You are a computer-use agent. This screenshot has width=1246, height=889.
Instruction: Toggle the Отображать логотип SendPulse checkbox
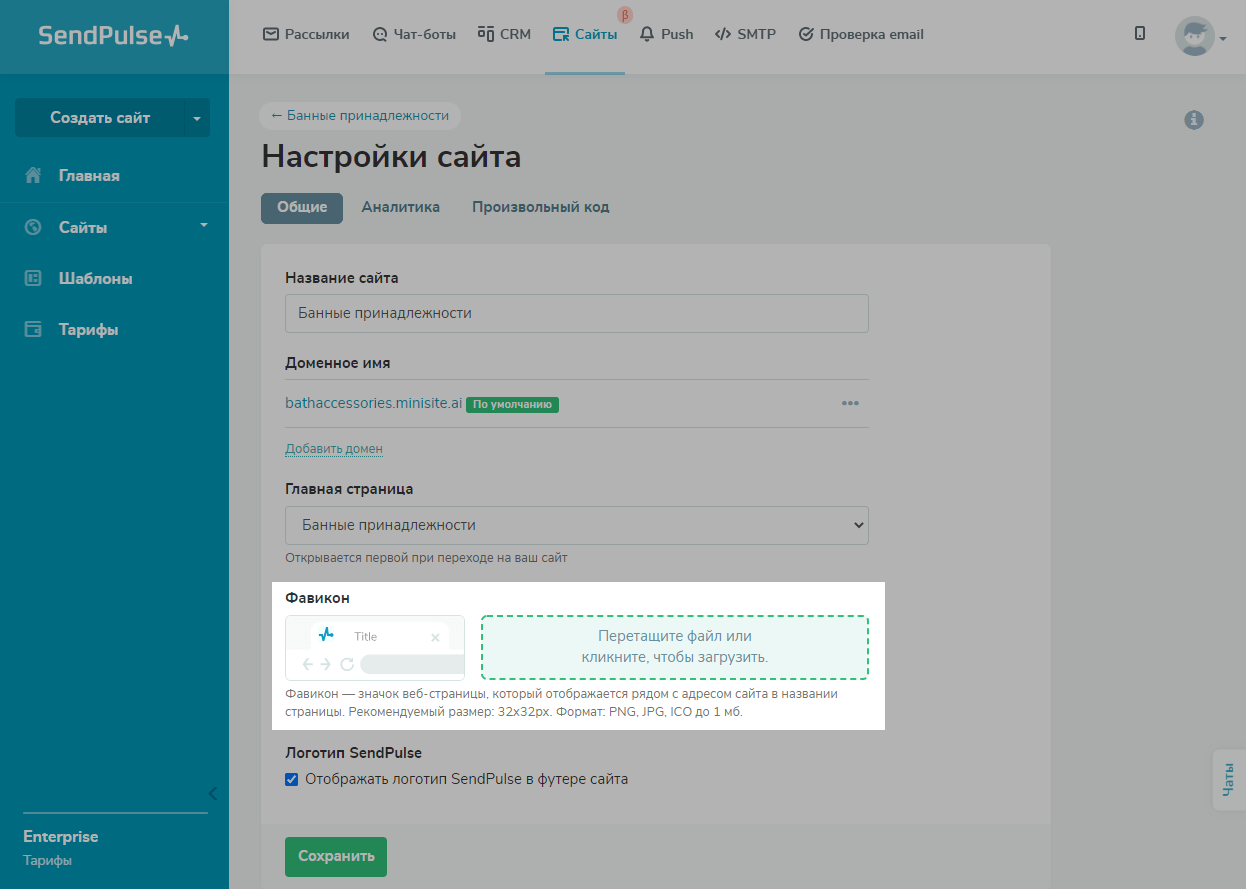[x=292, y=779]
